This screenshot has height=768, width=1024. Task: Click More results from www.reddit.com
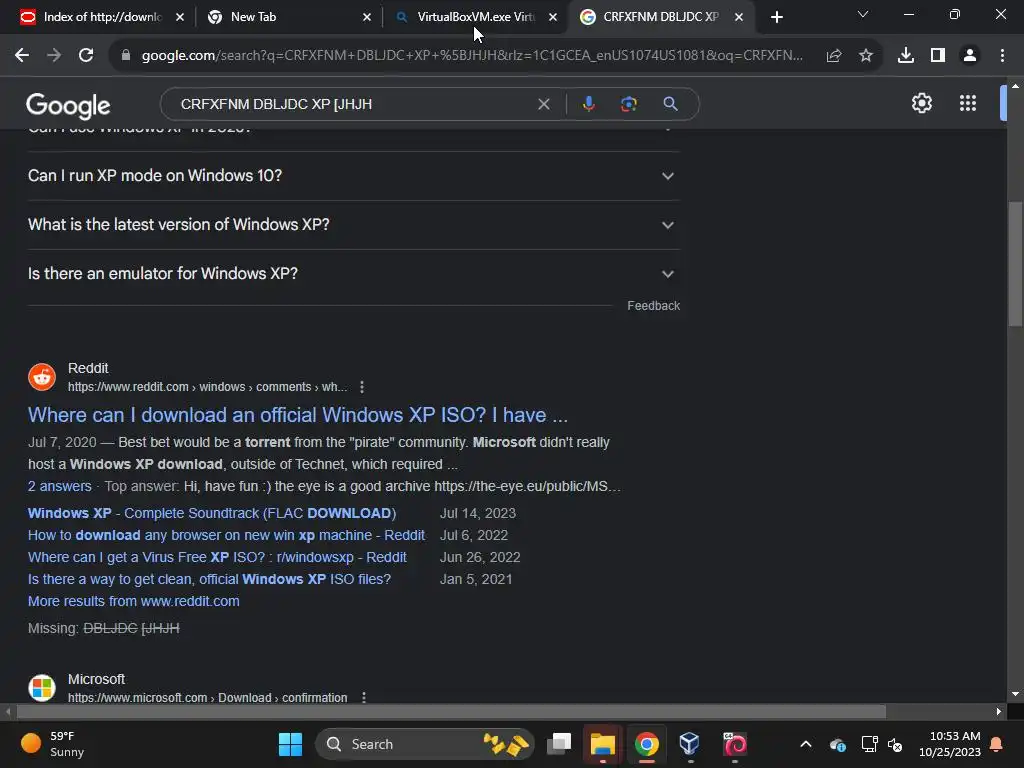coord(133,601)
